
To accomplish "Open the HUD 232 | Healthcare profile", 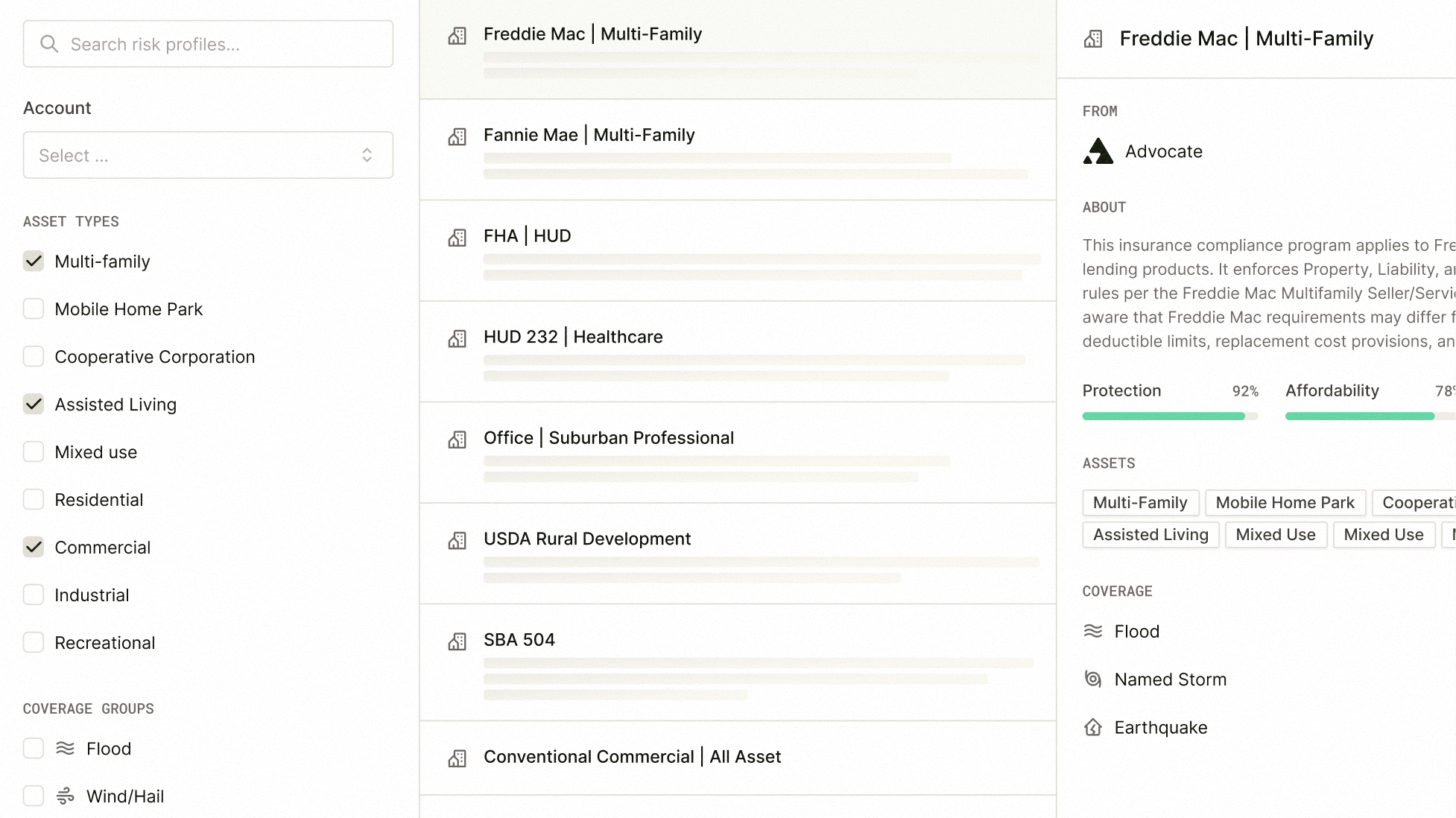I will pos(738,352).
